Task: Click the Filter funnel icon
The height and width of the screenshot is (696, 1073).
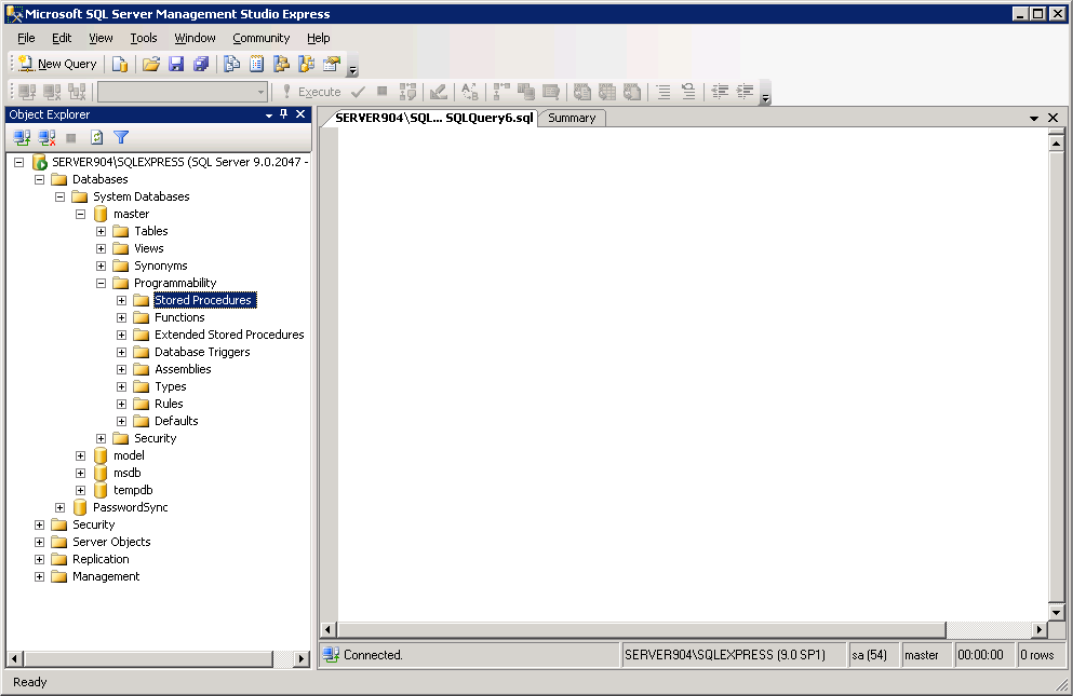Action: tap(121, 138)
